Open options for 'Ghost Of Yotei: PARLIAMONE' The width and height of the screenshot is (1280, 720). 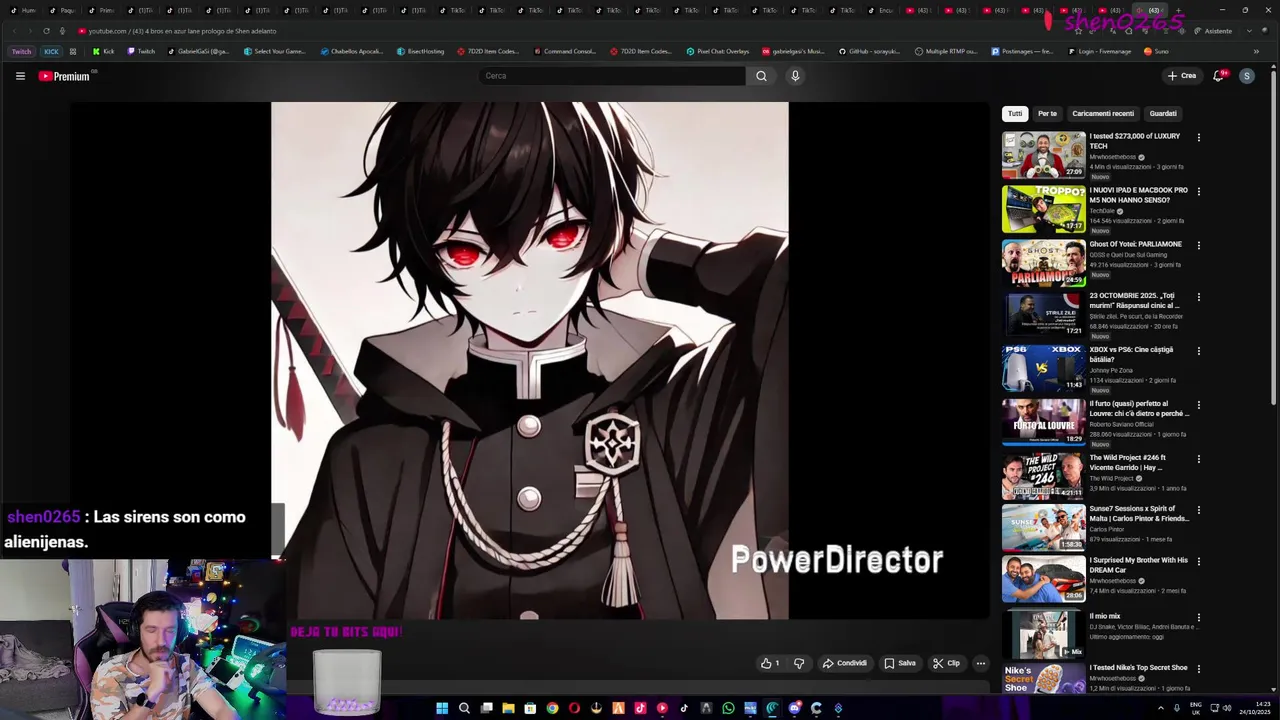click(1198, 245)
